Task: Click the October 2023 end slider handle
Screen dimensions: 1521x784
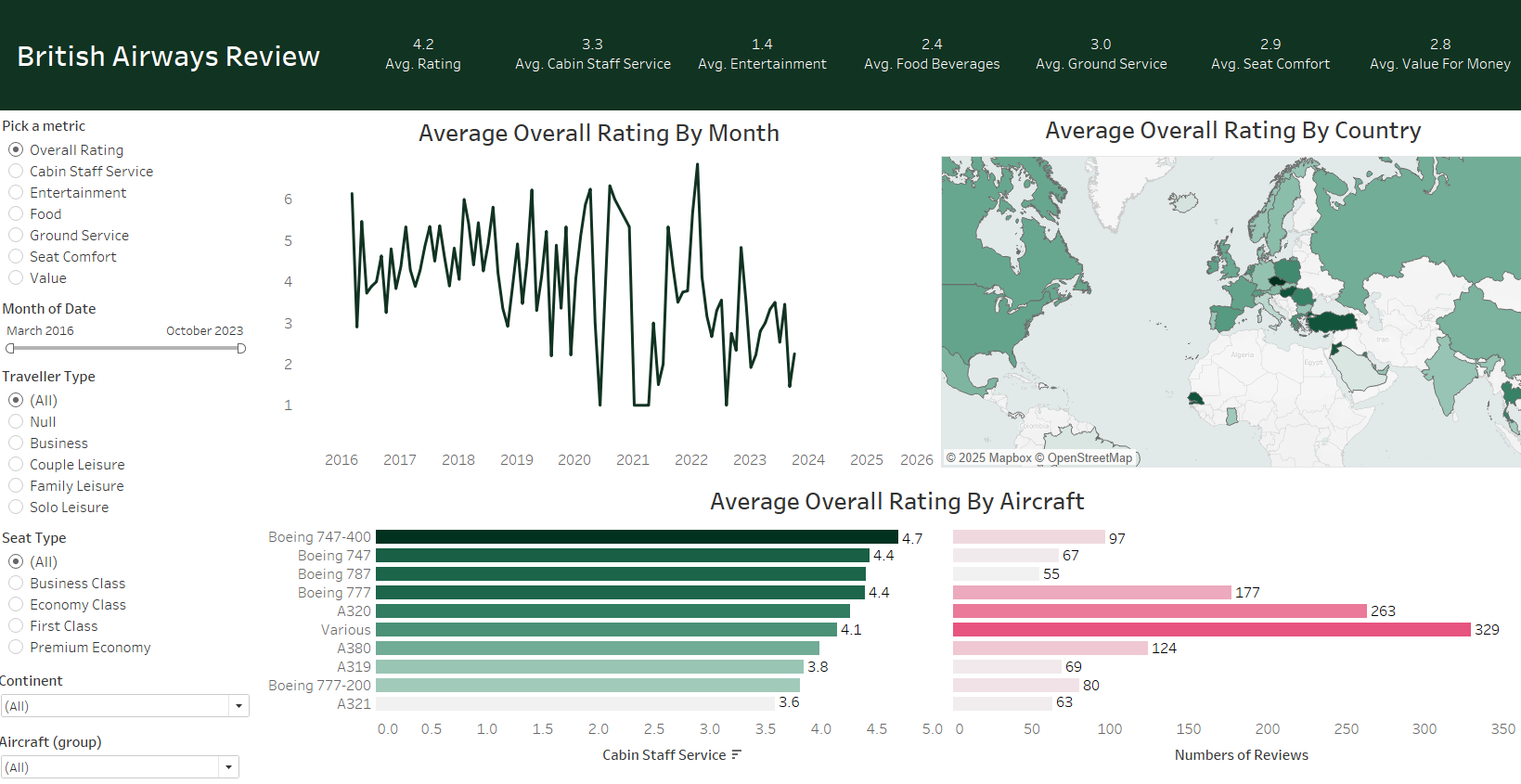Action: pos(241,349)
